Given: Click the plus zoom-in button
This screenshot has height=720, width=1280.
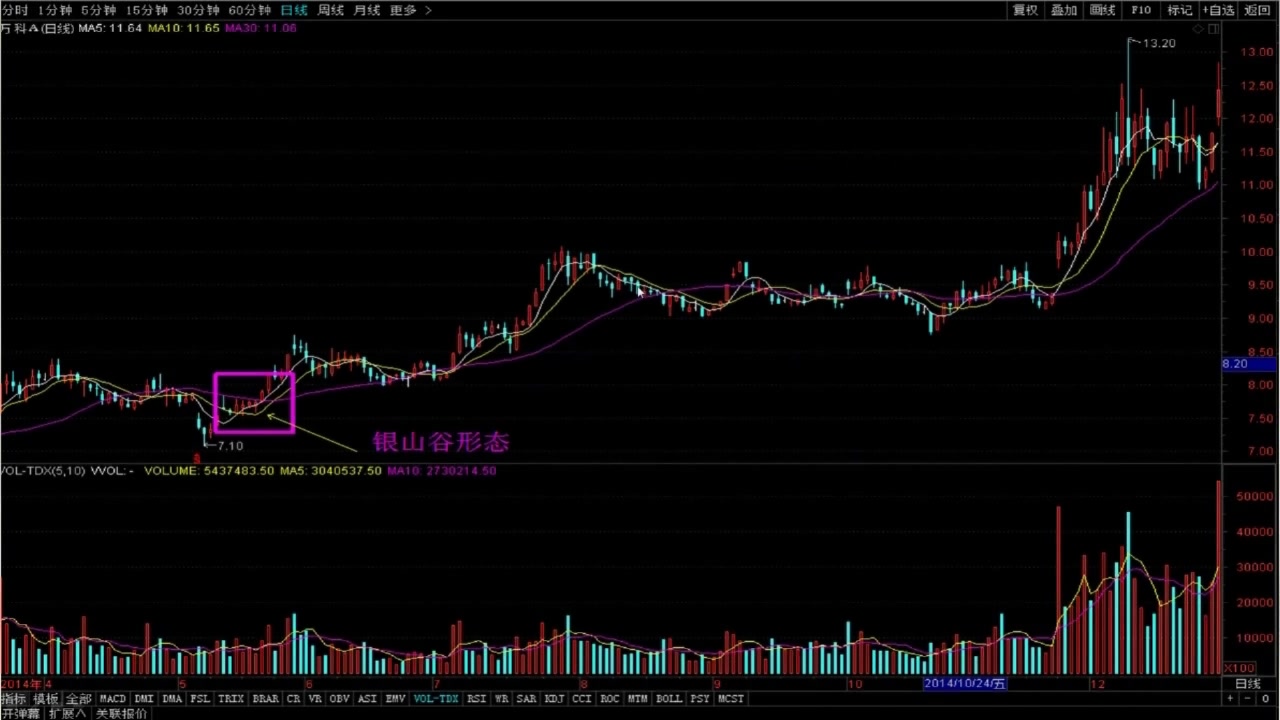Looking at the screenshot, I should tap(1229, 699).
